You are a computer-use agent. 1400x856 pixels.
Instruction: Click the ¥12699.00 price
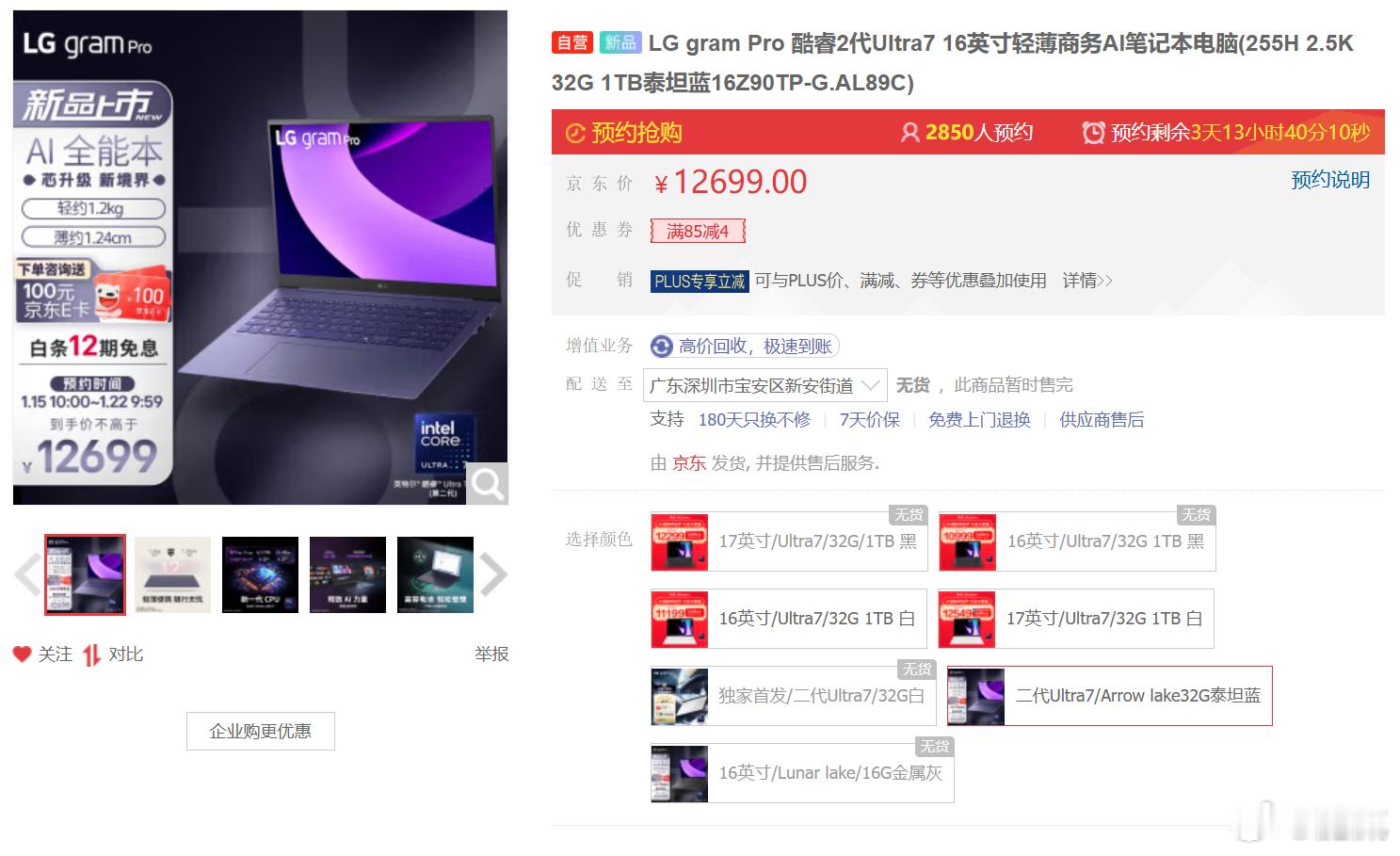point(732,182)
